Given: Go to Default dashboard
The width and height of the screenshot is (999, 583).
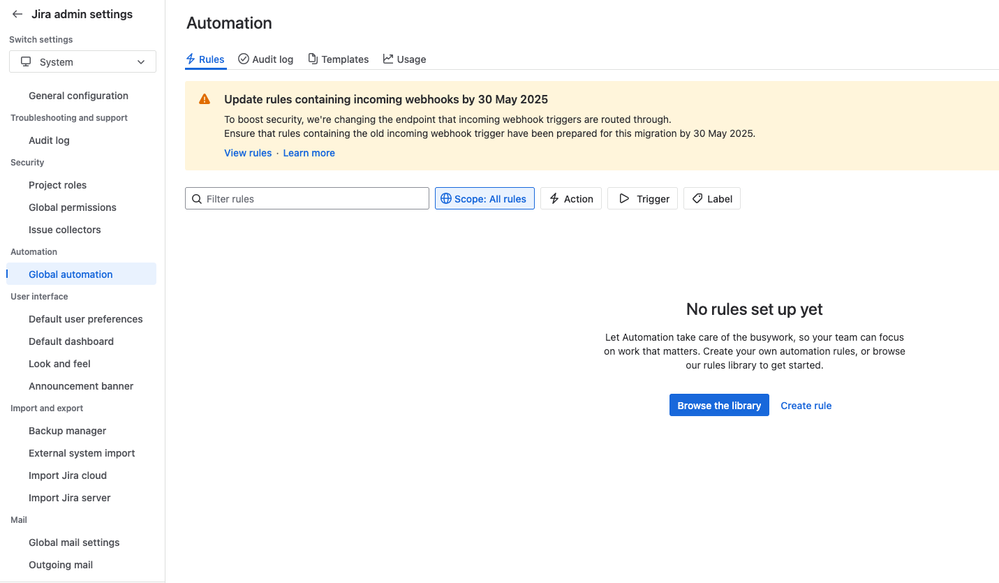Looking at the screenshot, I should (x=71, y=341).
